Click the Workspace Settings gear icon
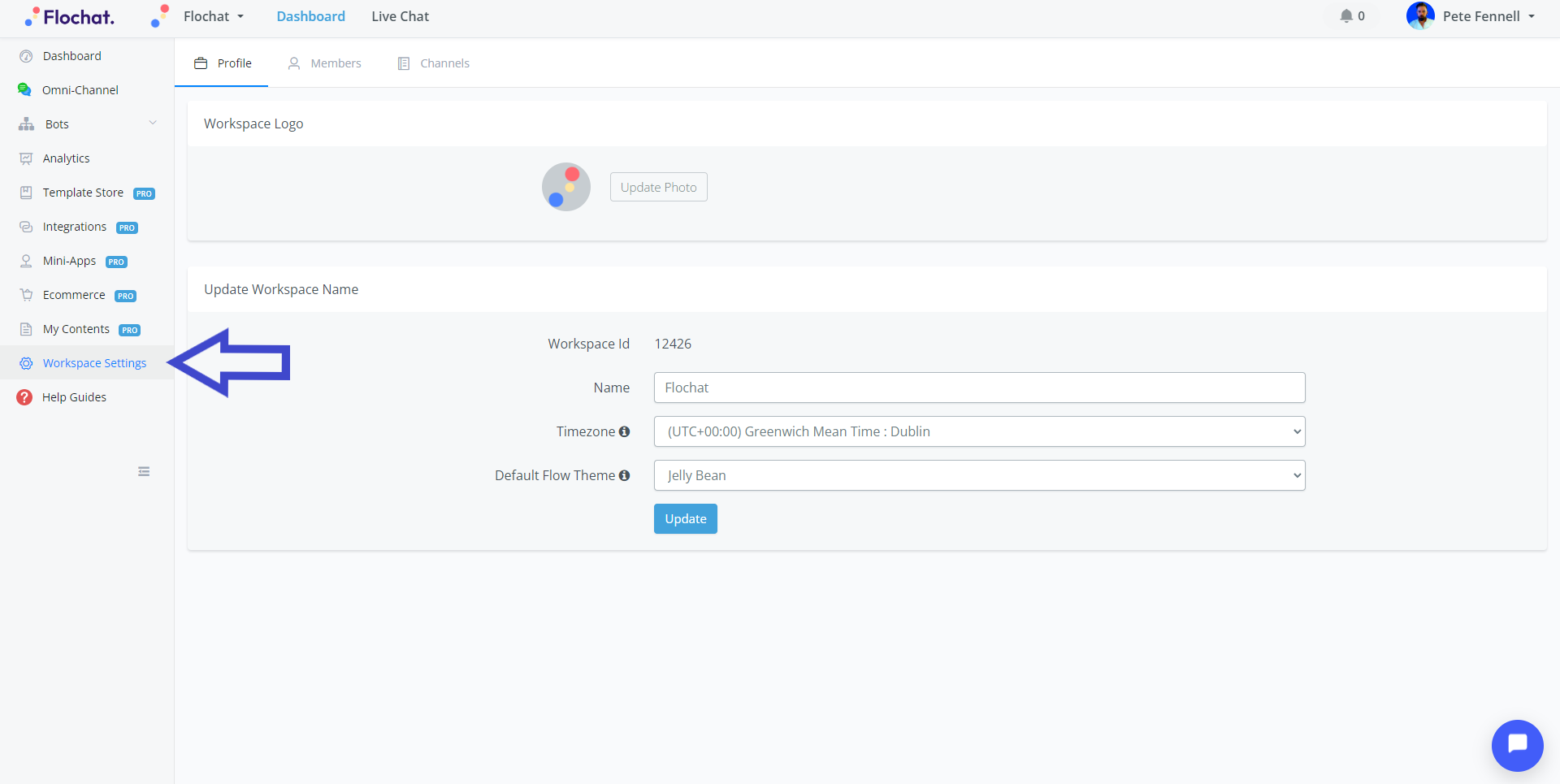1560x784 pixels. point(26,363)
